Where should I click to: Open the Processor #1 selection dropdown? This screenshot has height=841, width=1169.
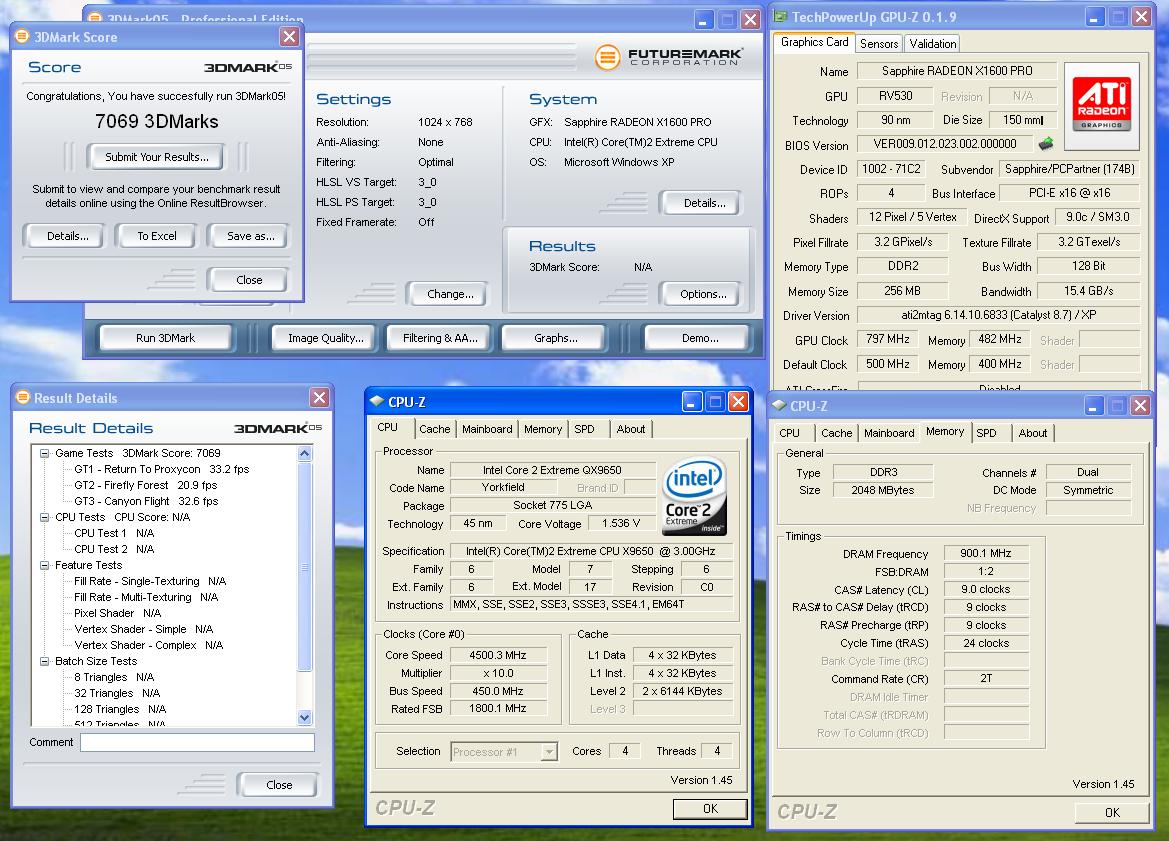[x=549, y=752]
